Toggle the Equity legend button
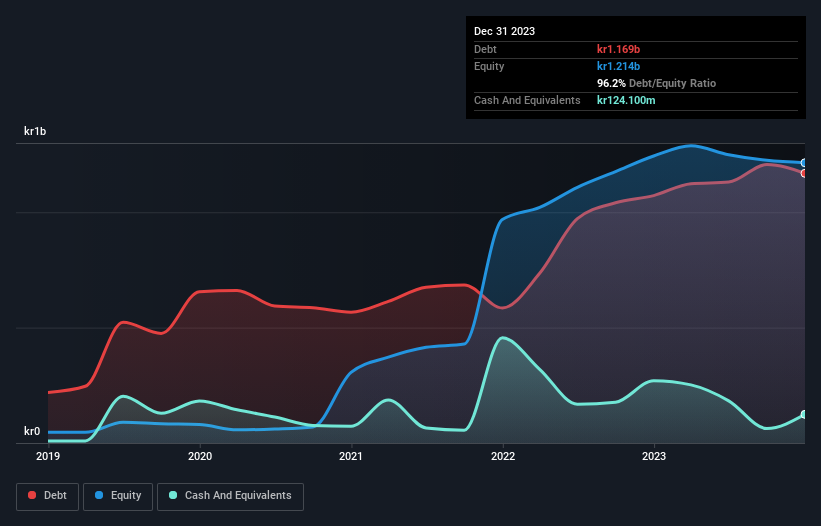The height and width of the screenshot is (526, 821). point(118,496)
